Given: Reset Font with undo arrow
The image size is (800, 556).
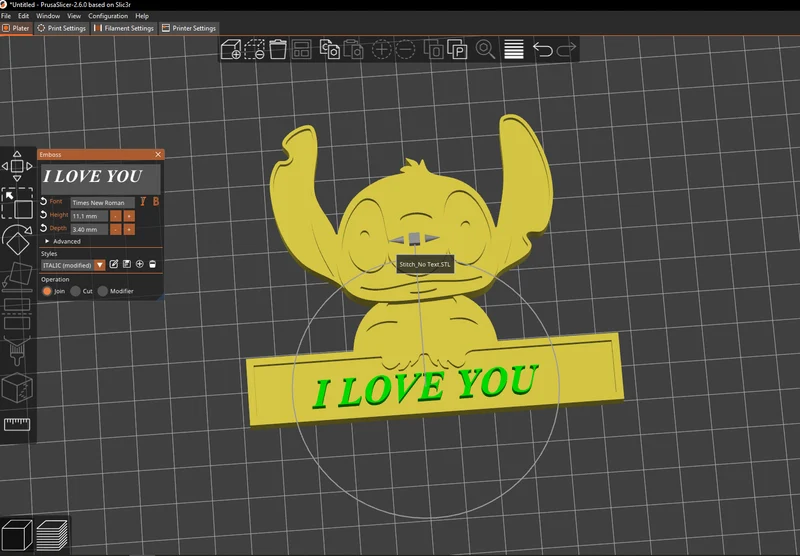Looking at the screenshot, I should [x=43, y=201].
